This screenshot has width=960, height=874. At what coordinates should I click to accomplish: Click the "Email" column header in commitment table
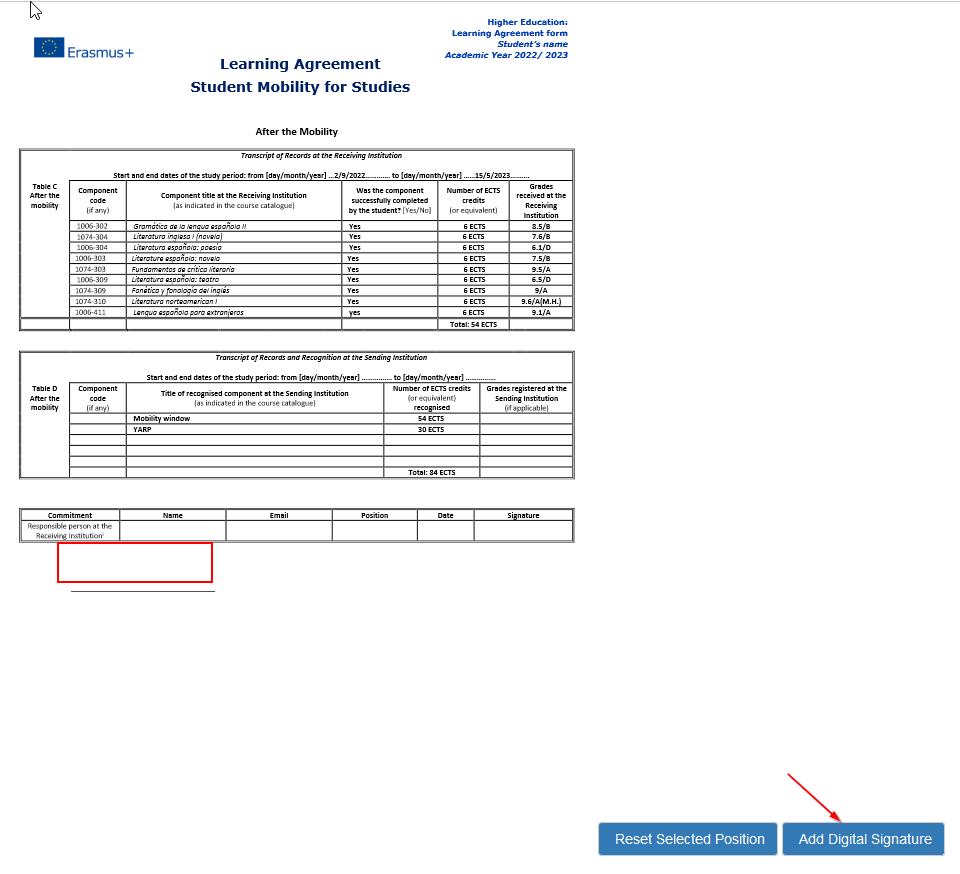click(279, 515)
